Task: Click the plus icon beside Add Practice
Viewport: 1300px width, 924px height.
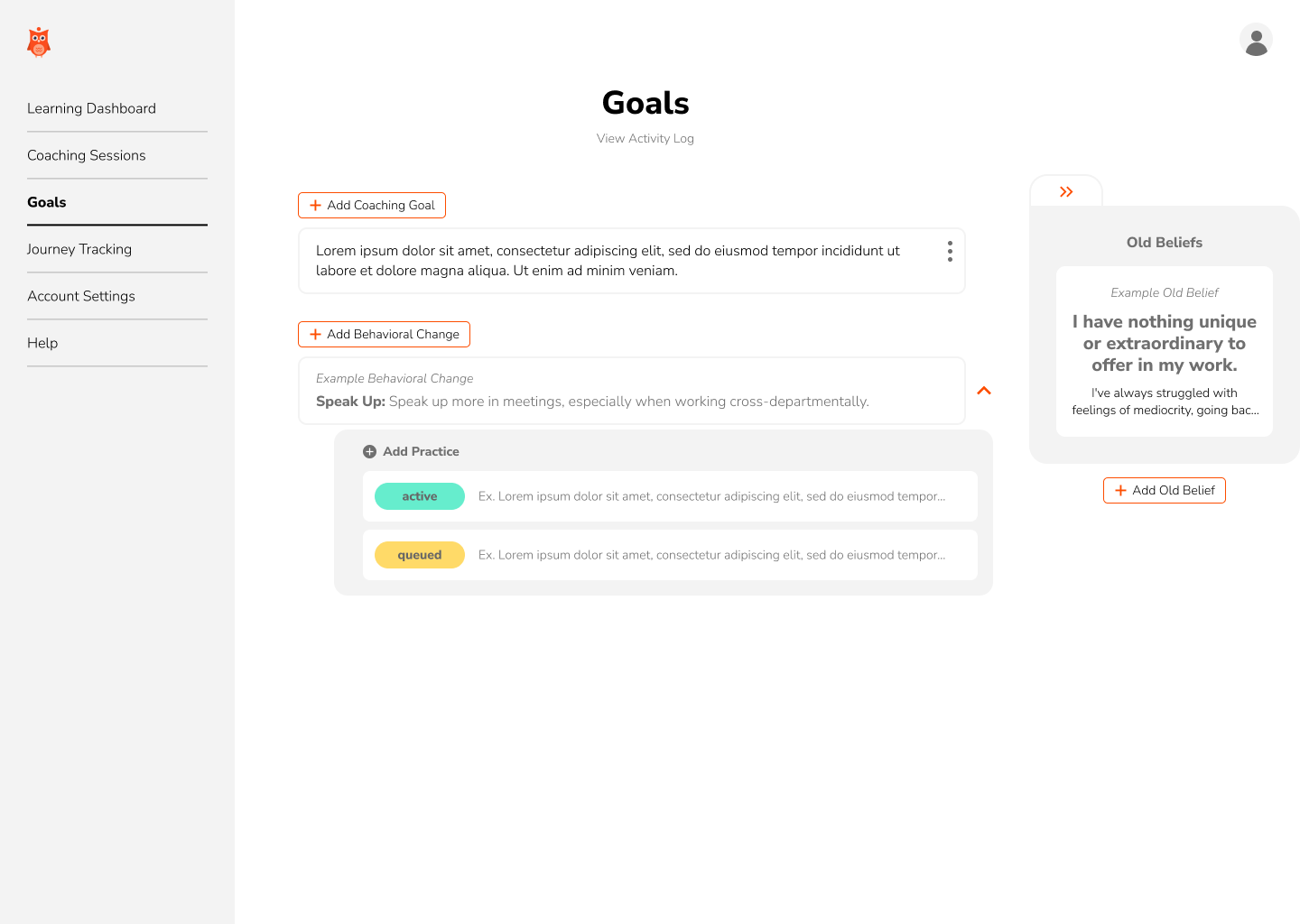Action: click(368, 451)
